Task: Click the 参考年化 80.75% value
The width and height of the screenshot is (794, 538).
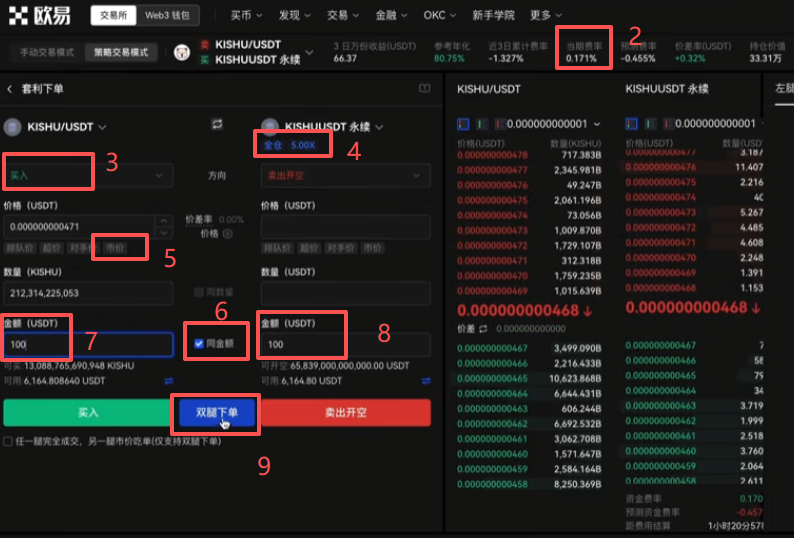Action: pos(449,59)
